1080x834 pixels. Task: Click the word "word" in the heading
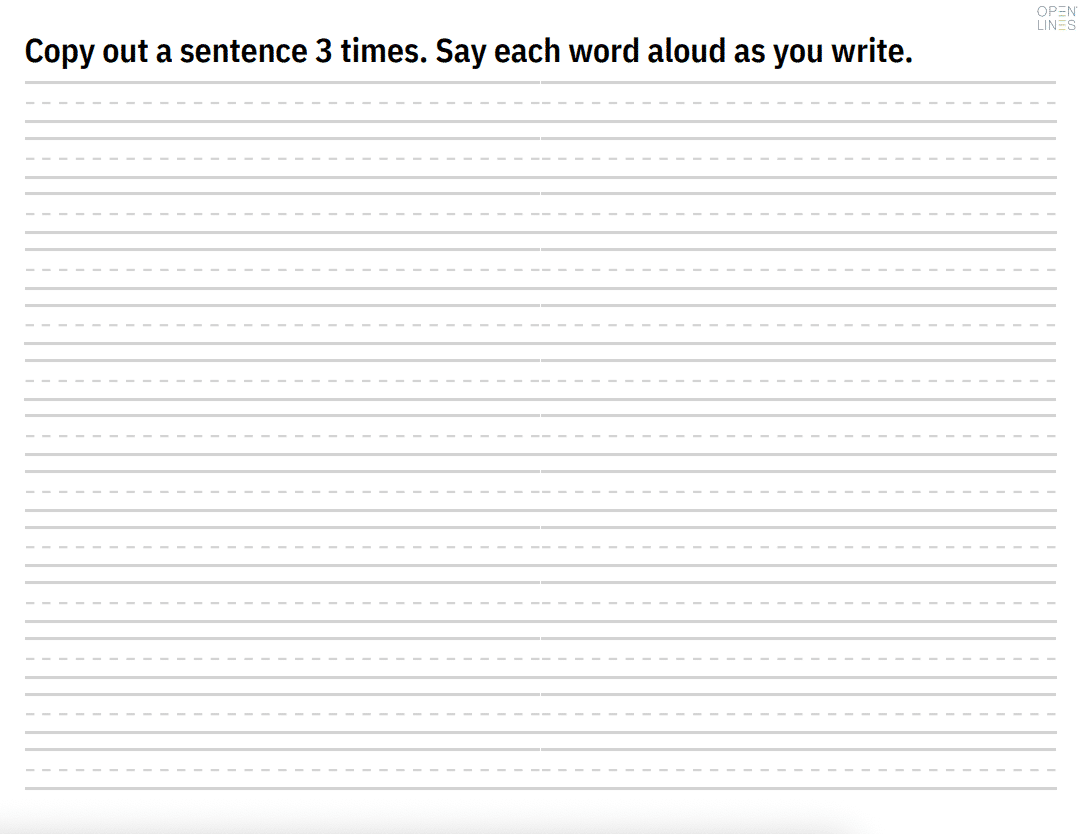click(605, 52)
